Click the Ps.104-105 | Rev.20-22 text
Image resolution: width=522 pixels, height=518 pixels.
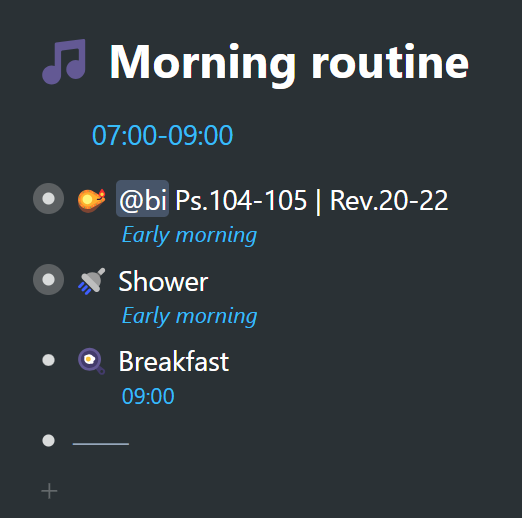[x=312, y=200]
